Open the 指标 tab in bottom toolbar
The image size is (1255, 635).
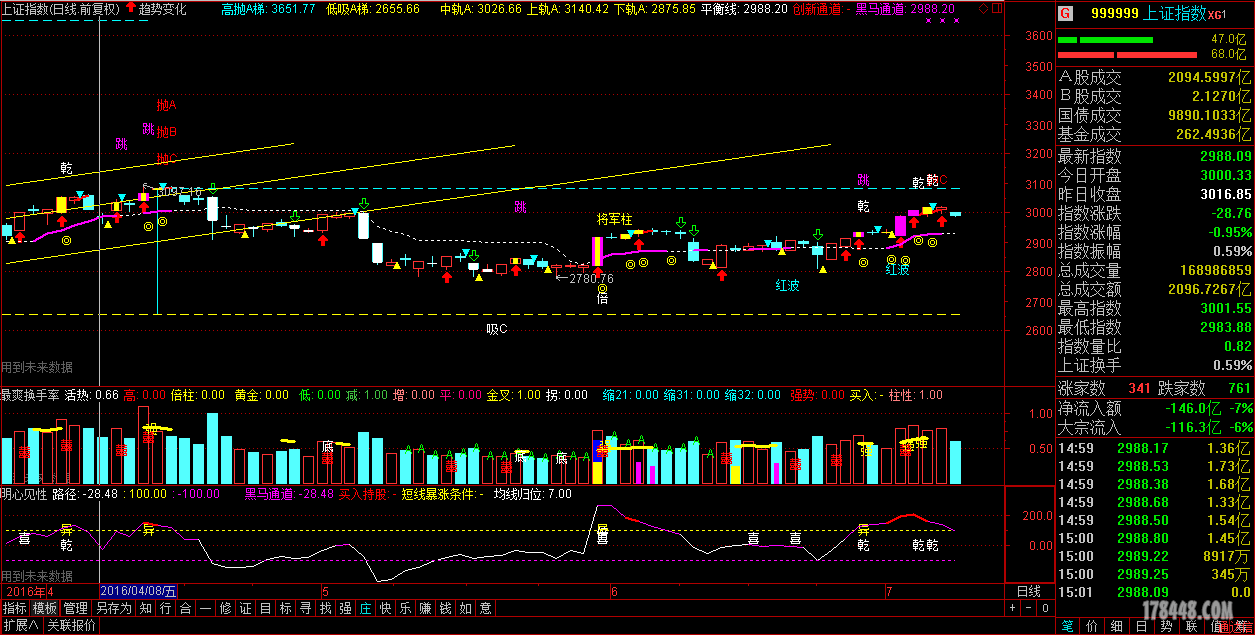15,608
